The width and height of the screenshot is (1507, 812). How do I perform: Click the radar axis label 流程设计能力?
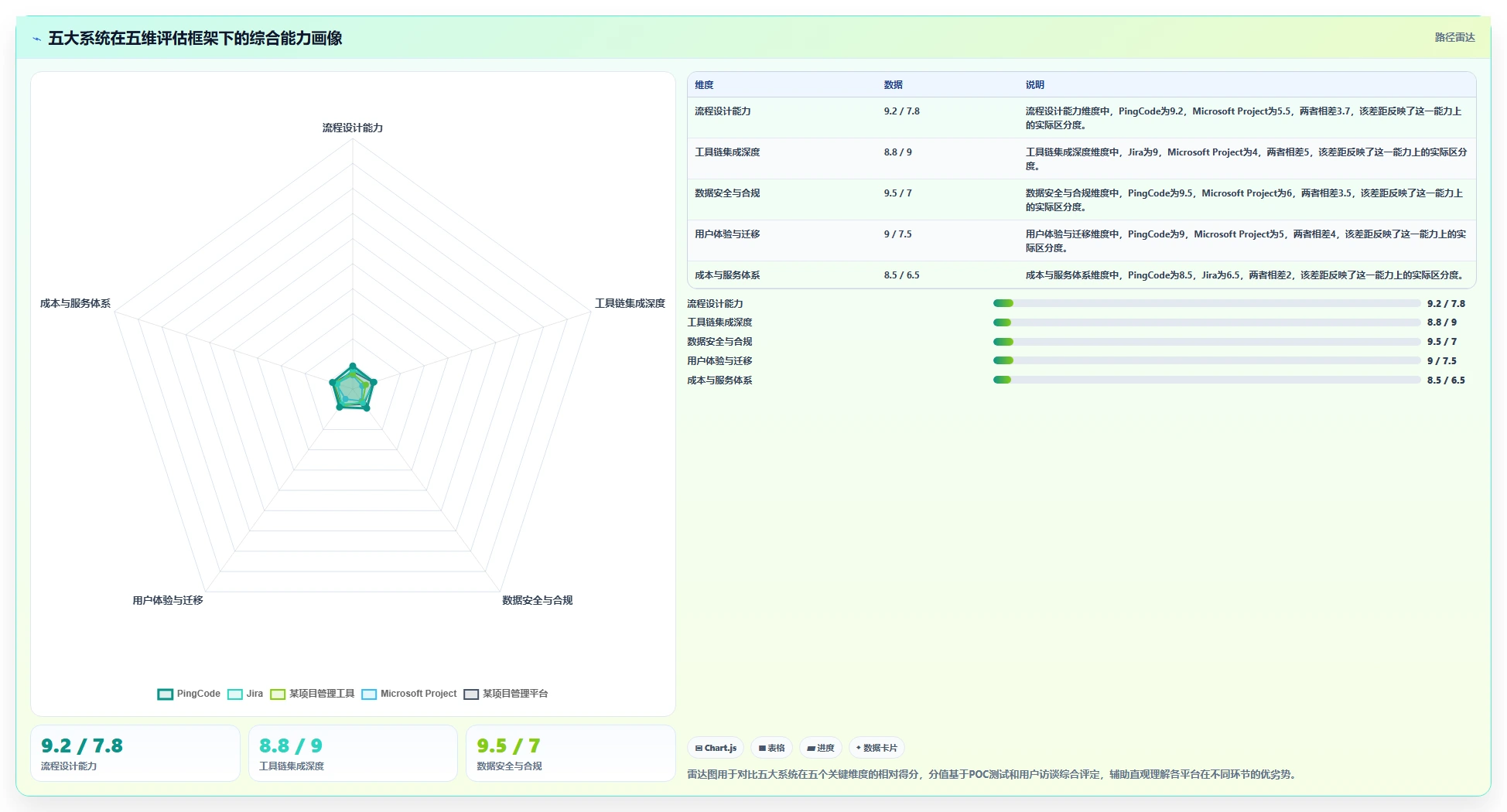pos(353,128)
